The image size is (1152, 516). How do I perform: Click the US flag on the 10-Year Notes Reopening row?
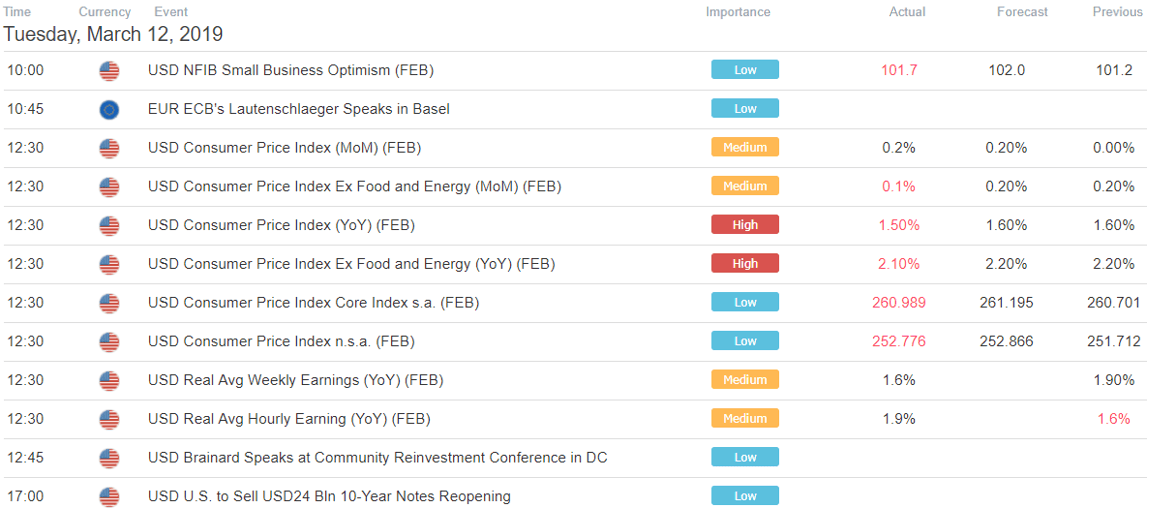(x=109, y=497)
